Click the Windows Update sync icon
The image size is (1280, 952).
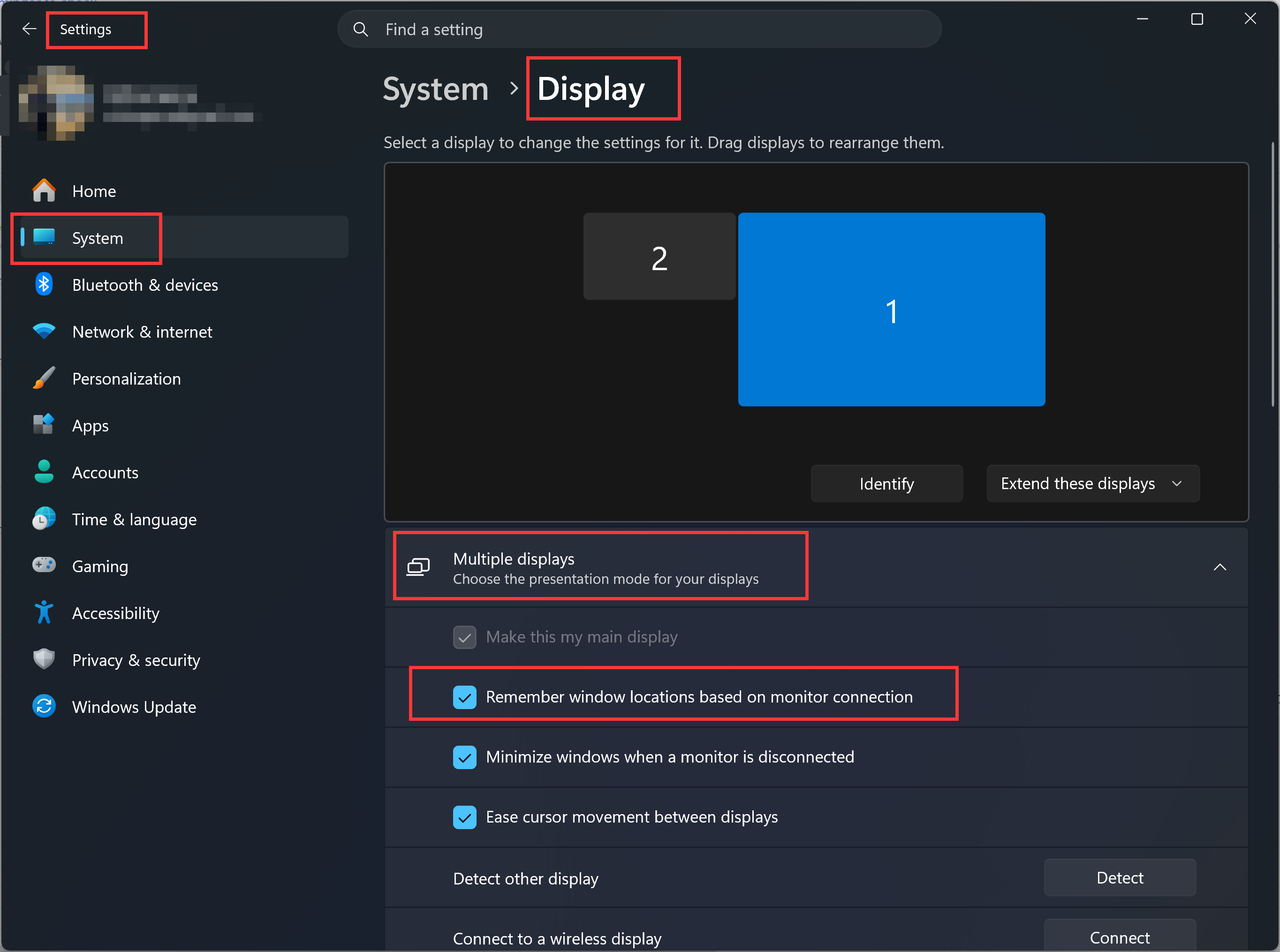[44, 707]
